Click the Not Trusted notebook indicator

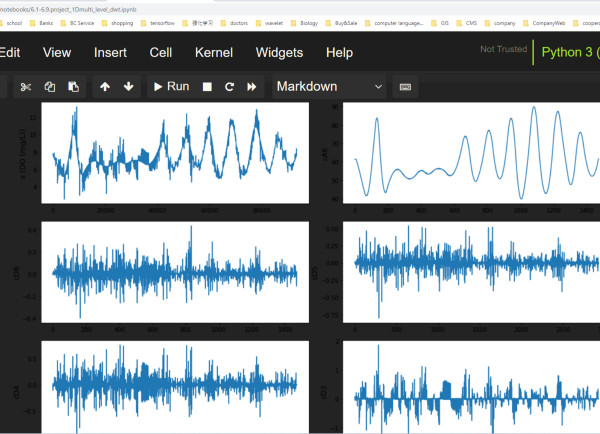[501, 49]
